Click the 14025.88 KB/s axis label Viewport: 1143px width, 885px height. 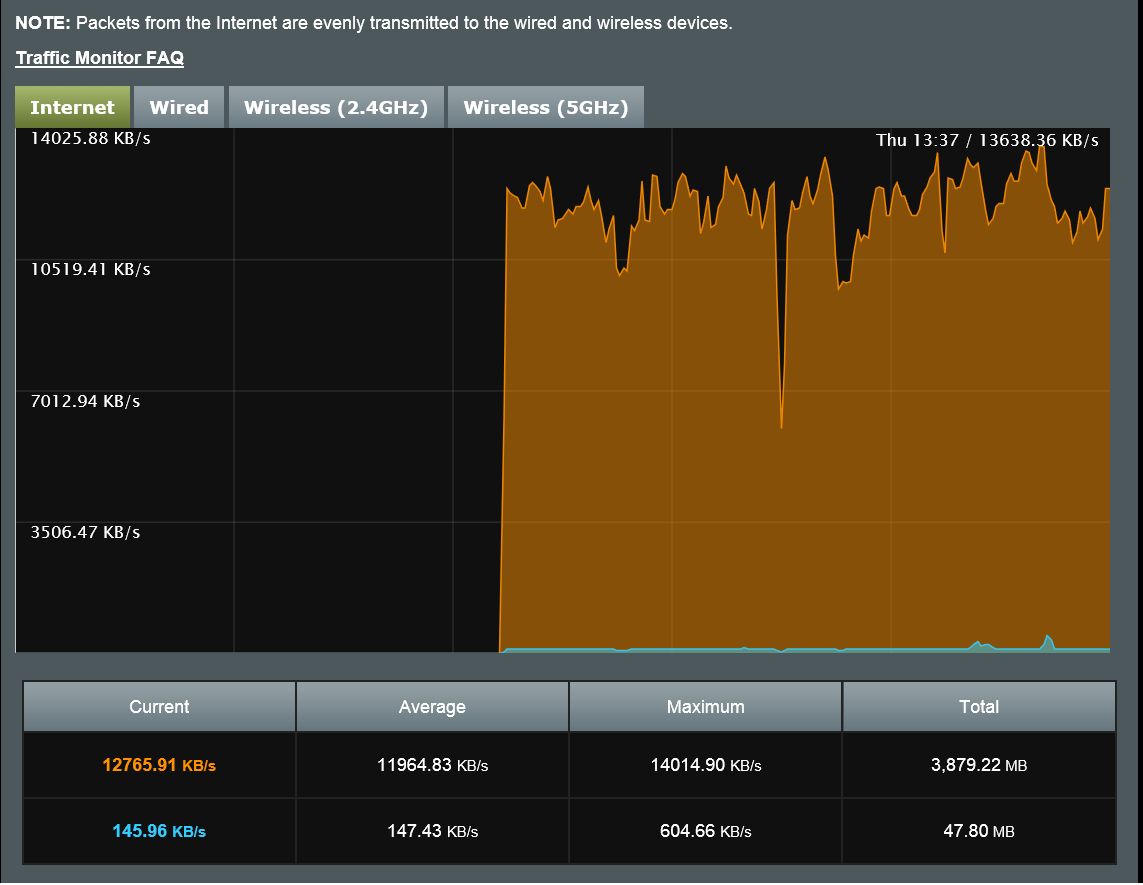90,139
